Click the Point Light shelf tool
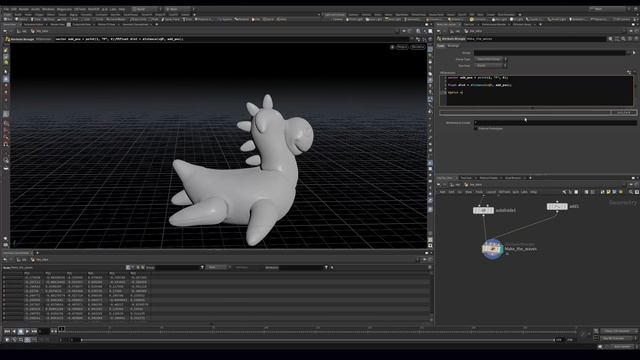Image resolution: width=640 pixels, height=360 pixels. pos(355,19)
